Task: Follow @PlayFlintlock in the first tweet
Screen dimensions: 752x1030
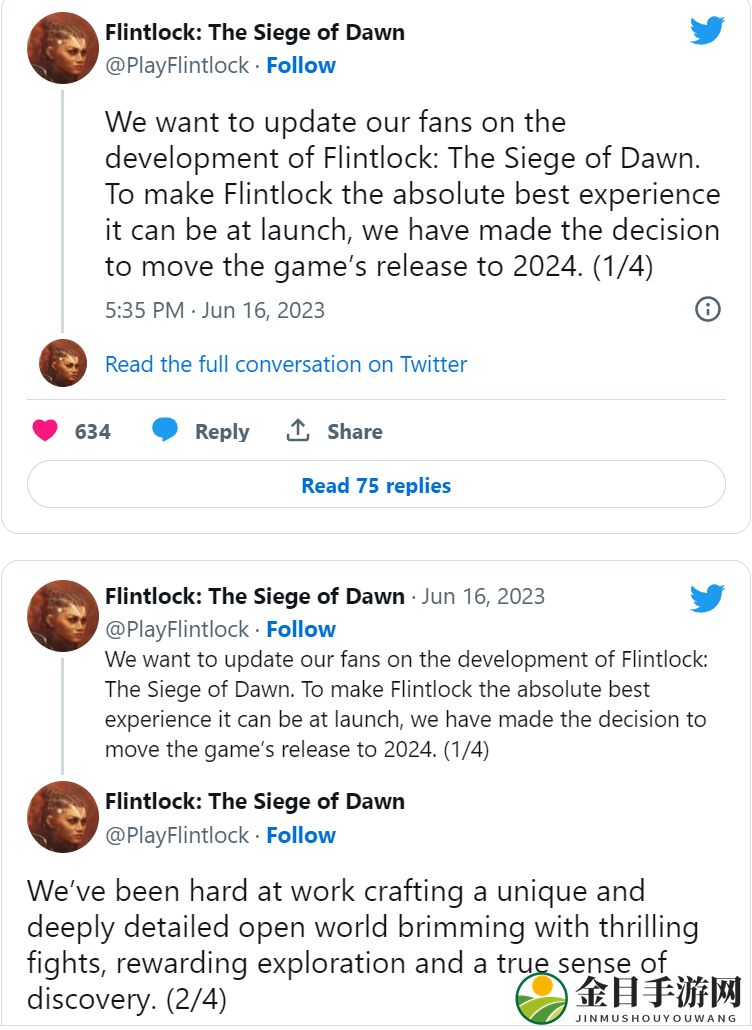Action: [x=301, y=66]
